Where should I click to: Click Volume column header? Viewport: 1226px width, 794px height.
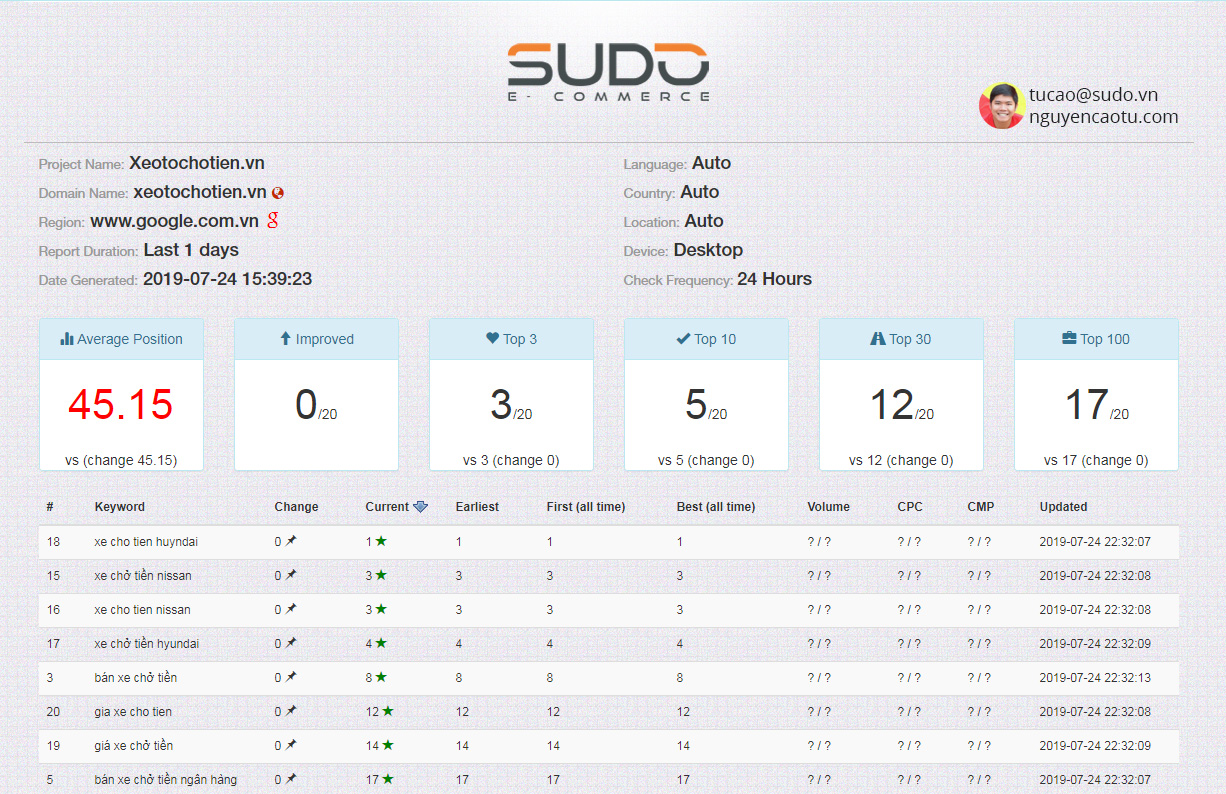tap(828, 507)
